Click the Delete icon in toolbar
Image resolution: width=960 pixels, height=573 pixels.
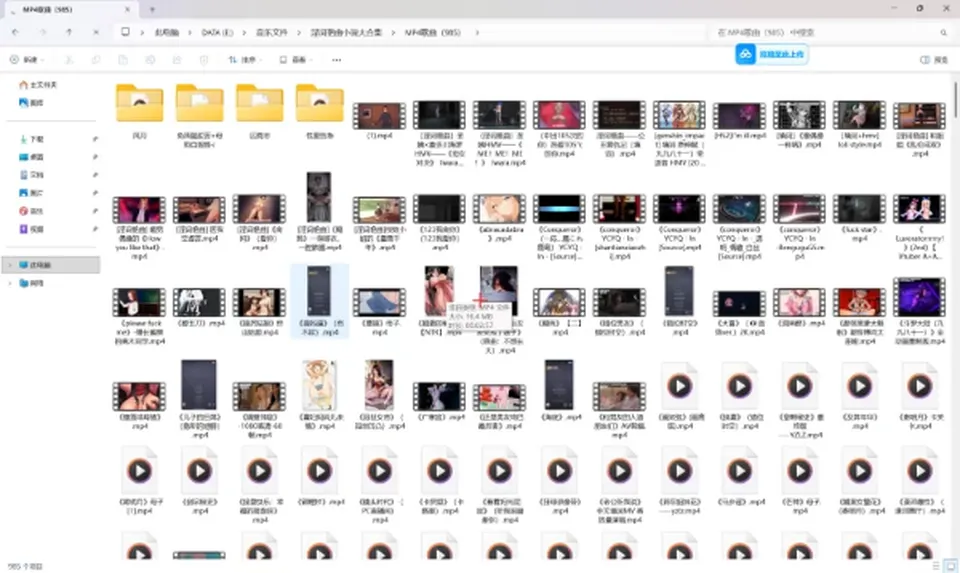[x=204, y=60]
